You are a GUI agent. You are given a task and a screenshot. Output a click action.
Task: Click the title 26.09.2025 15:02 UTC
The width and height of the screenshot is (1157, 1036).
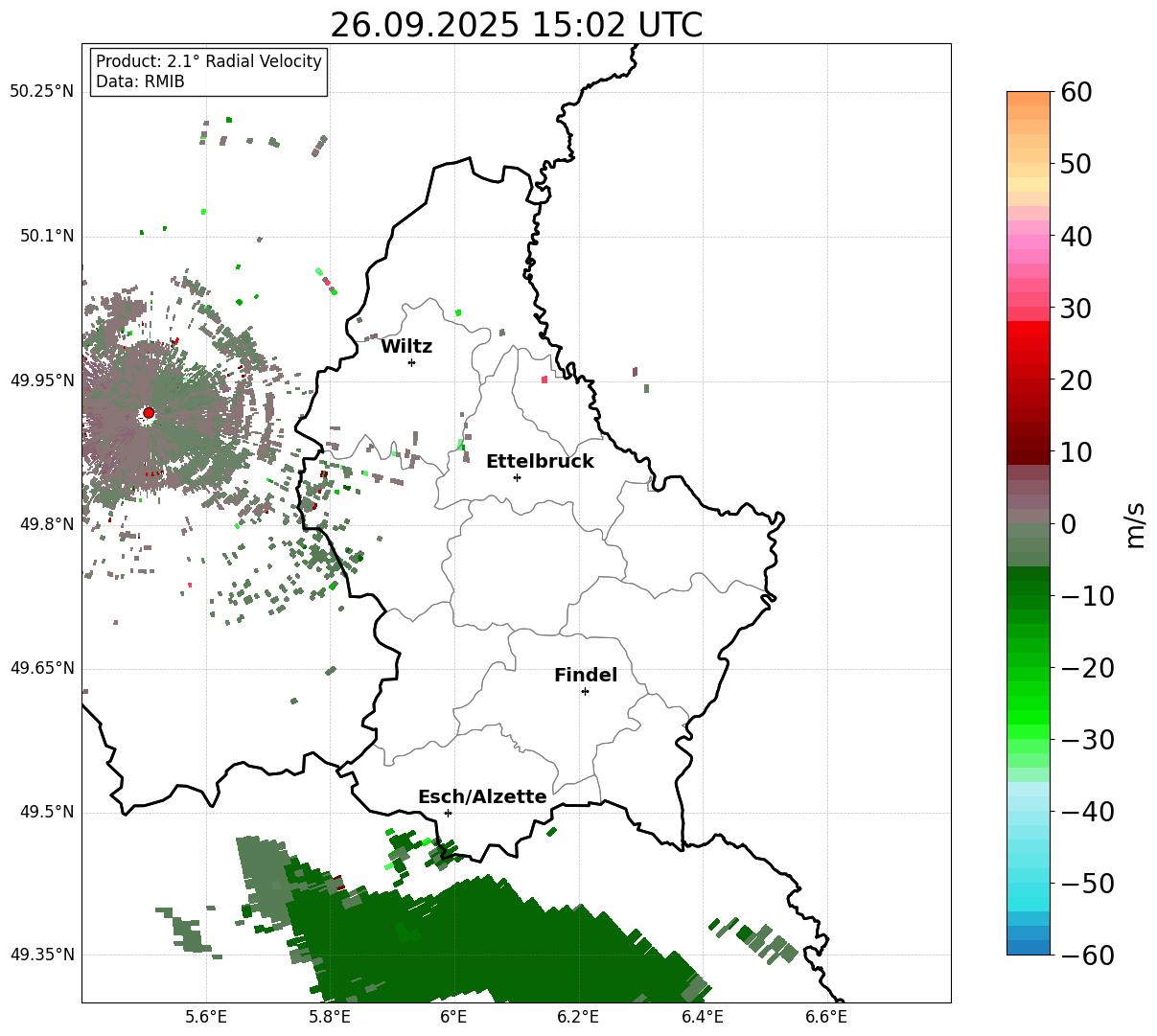pos(516,25)
